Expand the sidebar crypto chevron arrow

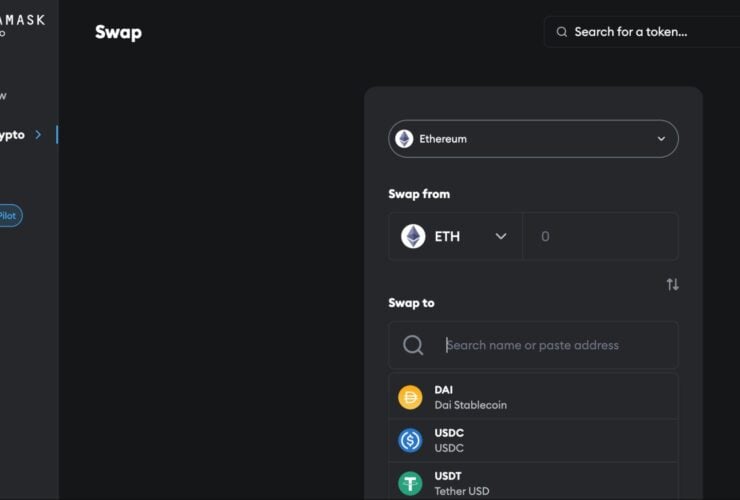point(38,135)
